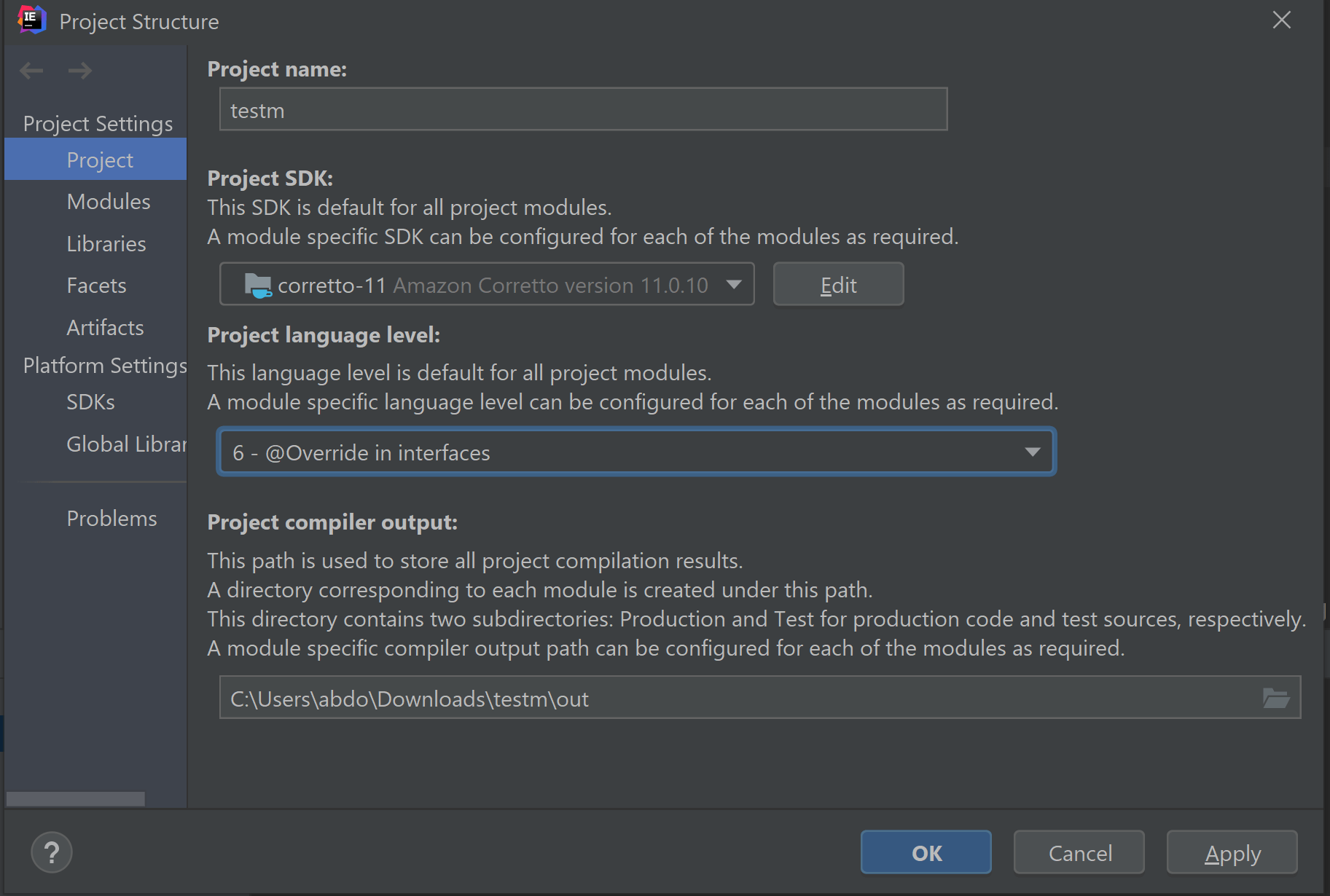Switch to the Facets section
This screenshot has height=896, width=1330.
coord(96,285)
